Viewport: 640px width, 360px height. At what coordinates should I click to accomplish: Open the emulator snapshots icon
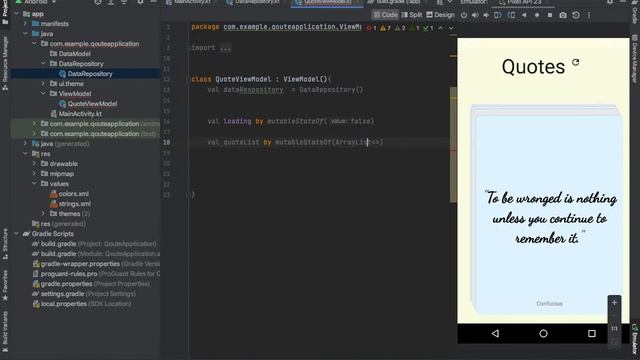coord(576,15)
